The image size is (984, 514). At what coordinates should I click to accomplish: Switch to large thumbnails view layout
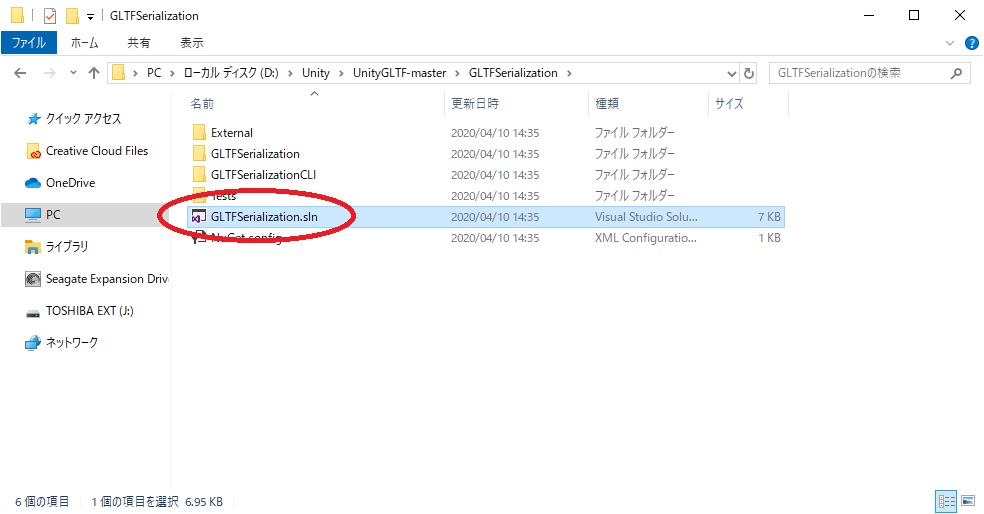click(968, 501)
